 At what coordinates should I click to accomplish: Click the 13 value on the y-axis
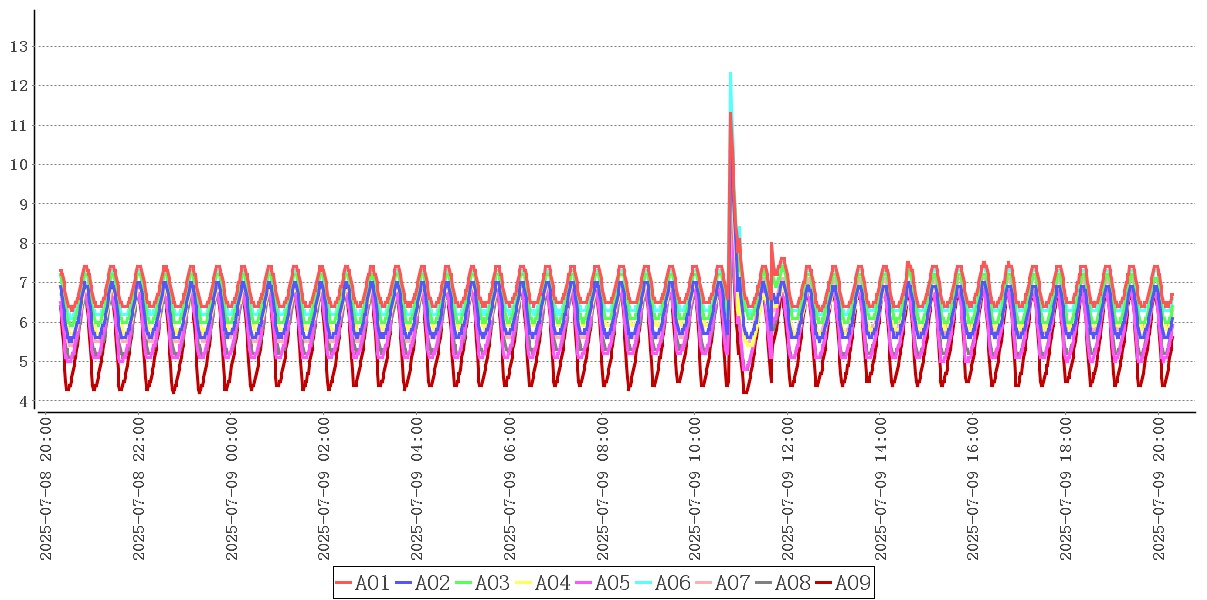pos(18,46)
